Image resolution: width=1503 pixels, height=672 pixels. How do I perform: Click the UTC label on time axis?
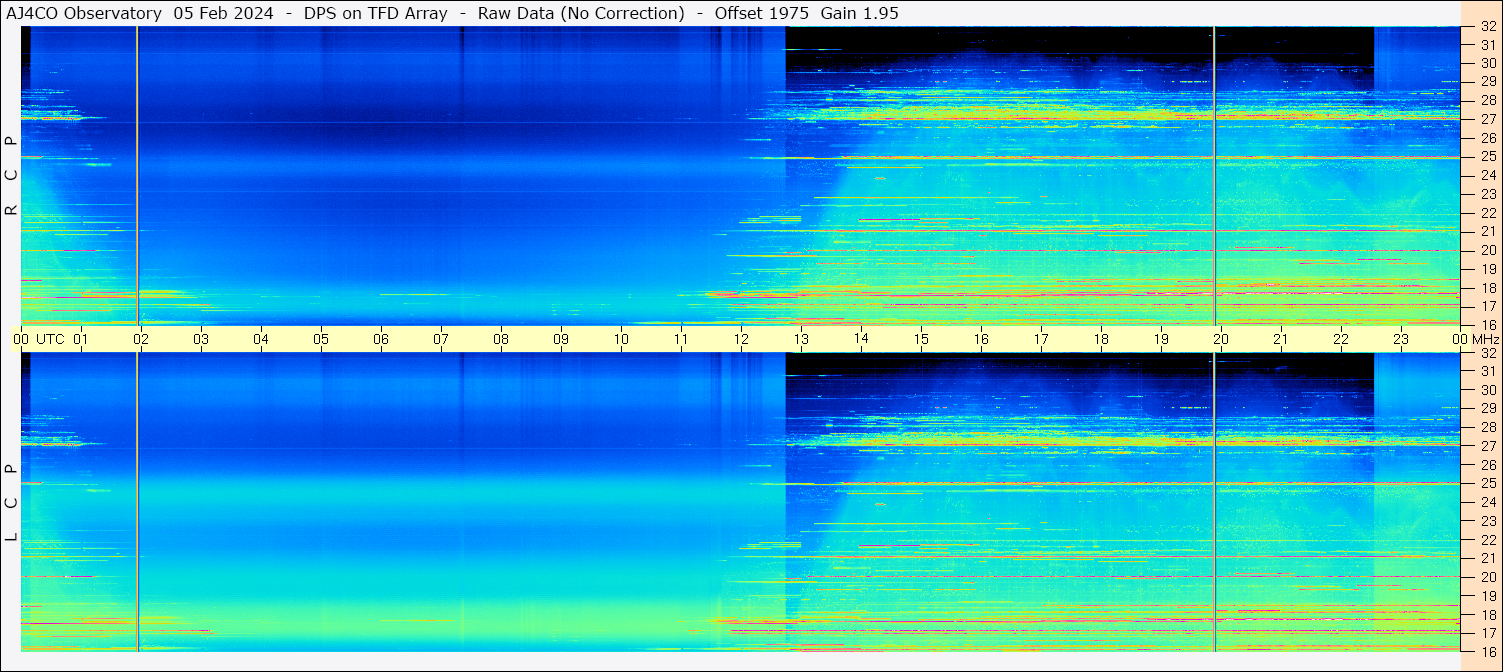coord(51,339)
